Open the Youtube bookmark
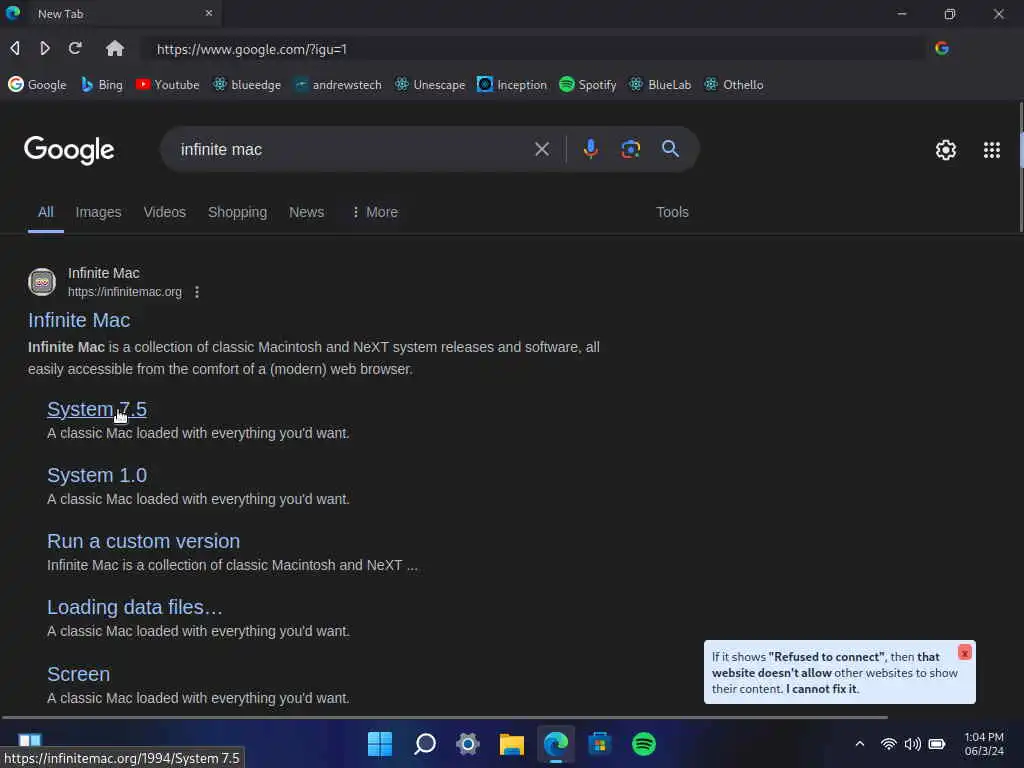The image size is (1024, 768). 167,84
